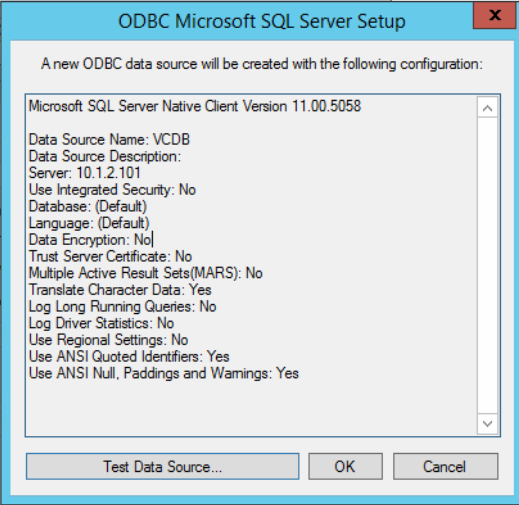
Task: Cancel the ODBC setup dialog
Action: [x=446, y=466]
